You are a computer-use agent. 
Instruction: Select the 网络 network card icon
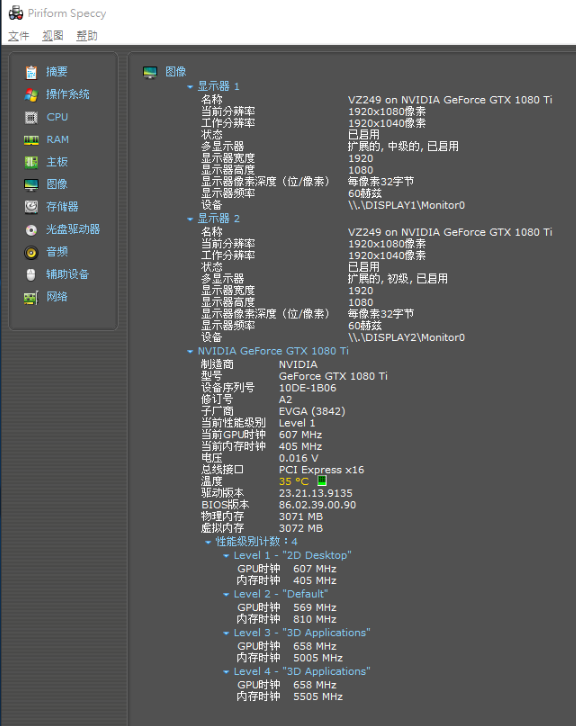[31, 297]
